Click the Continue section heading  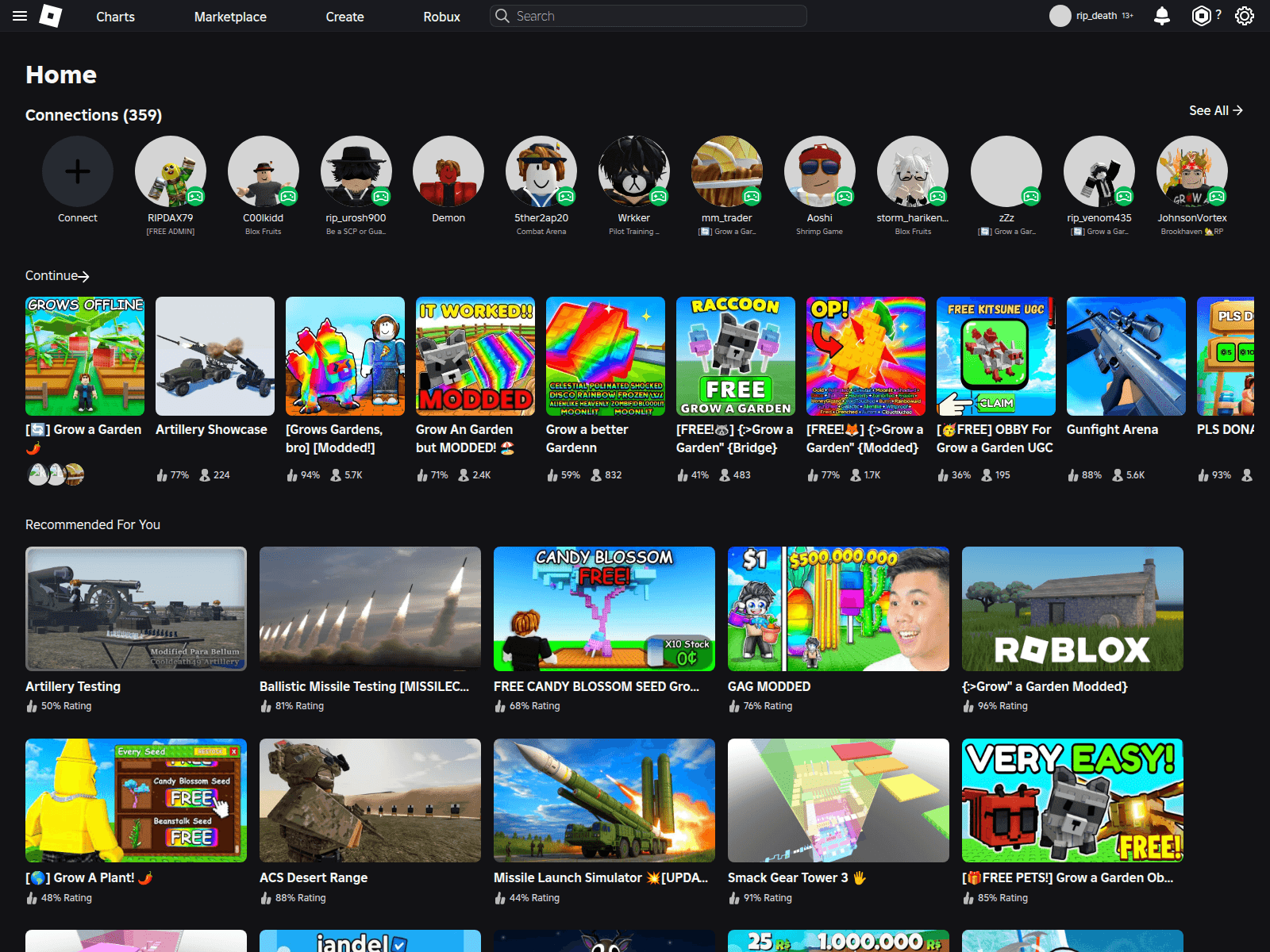click(52, 275)
